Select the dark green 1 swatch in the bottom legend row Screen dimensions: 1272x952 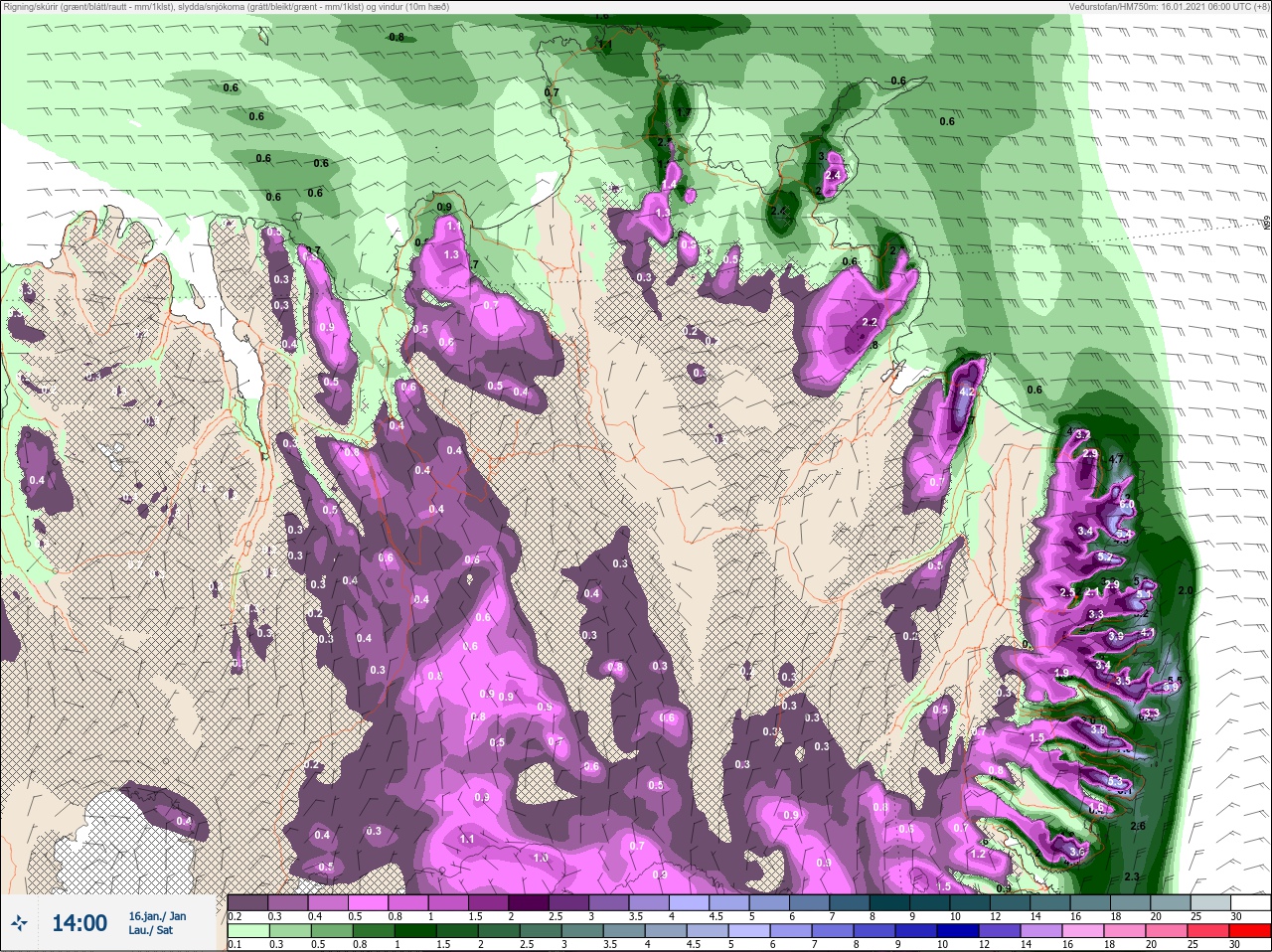(413, 931)
